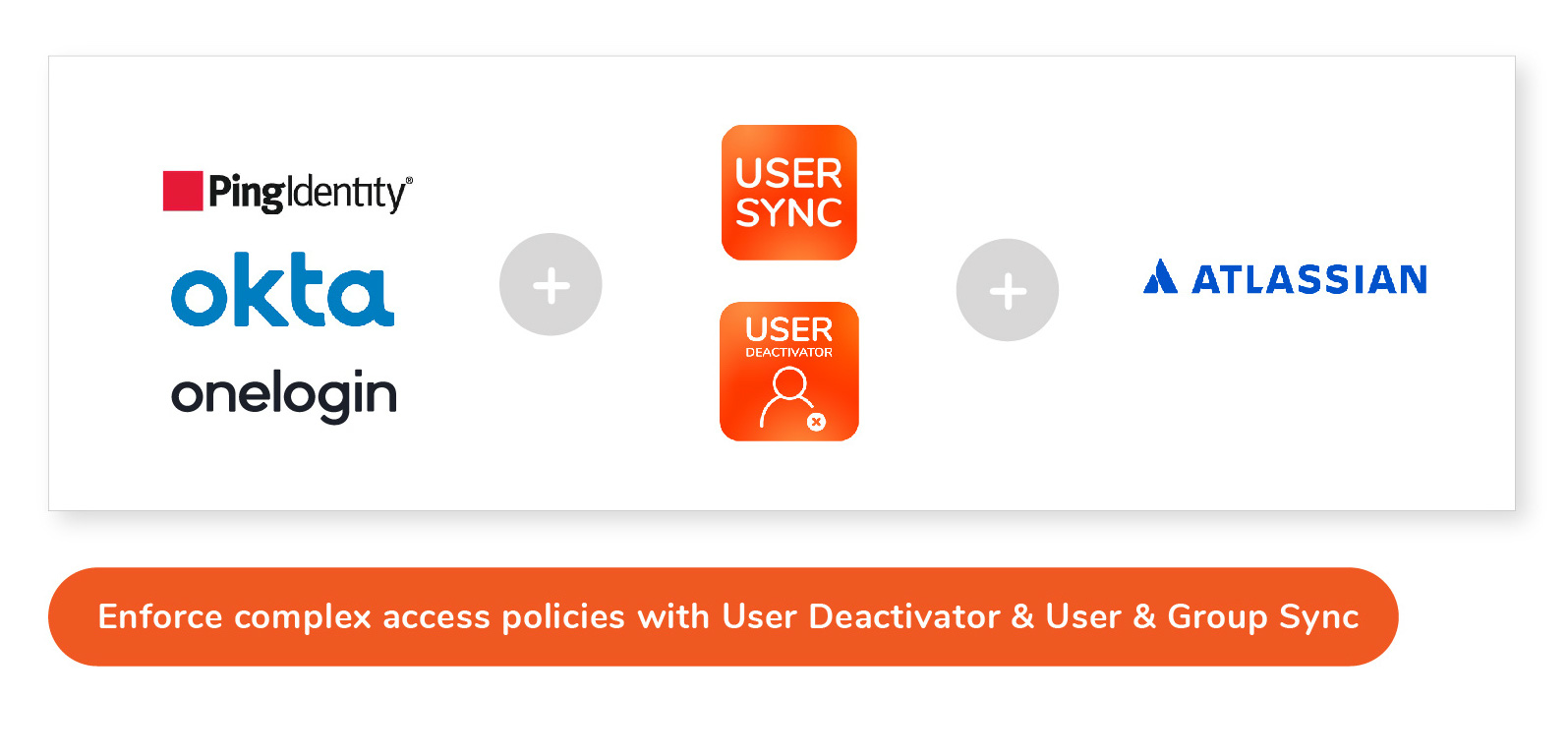Click the Atlassian triangle logo mark

point(1160,277)
